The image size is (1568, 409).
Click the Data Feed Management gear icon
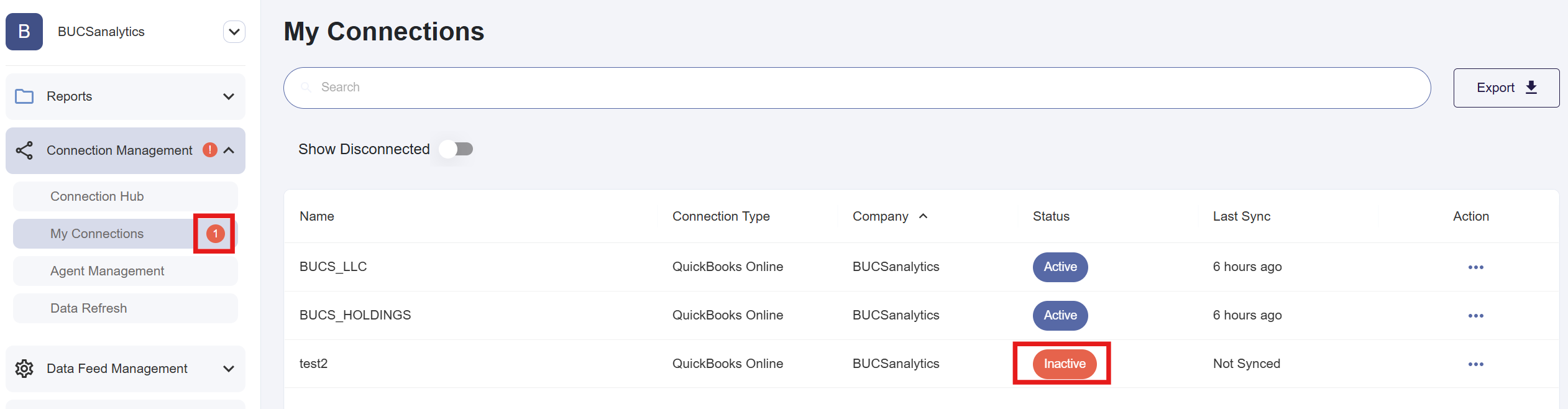(24, 369)
